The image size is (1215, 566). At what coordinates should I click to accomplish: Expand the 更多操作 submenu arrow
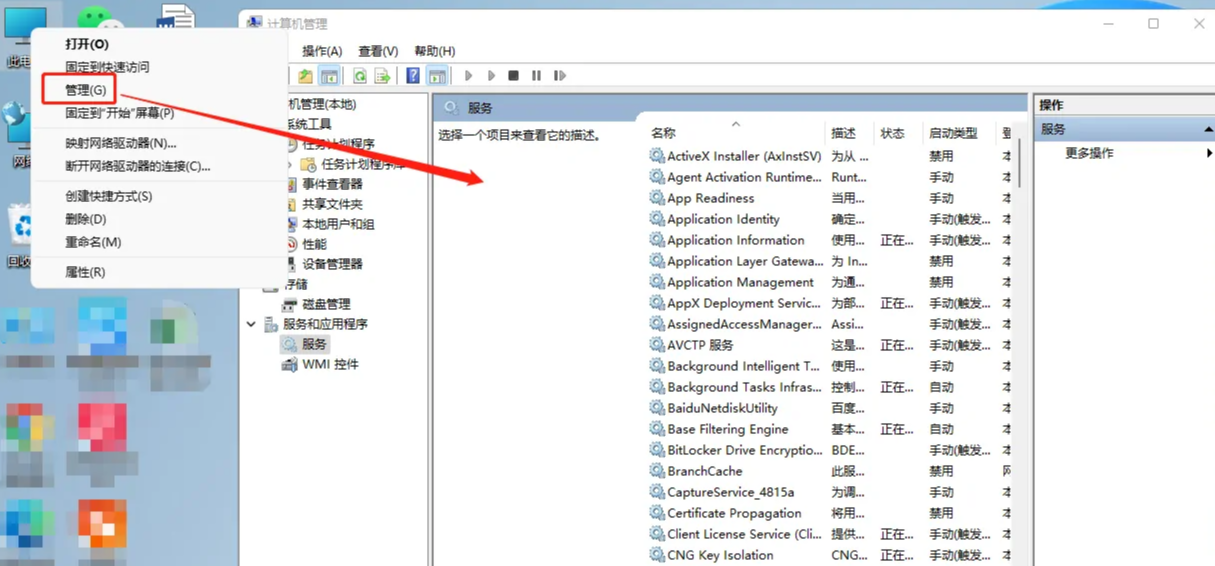(1209, 153)
